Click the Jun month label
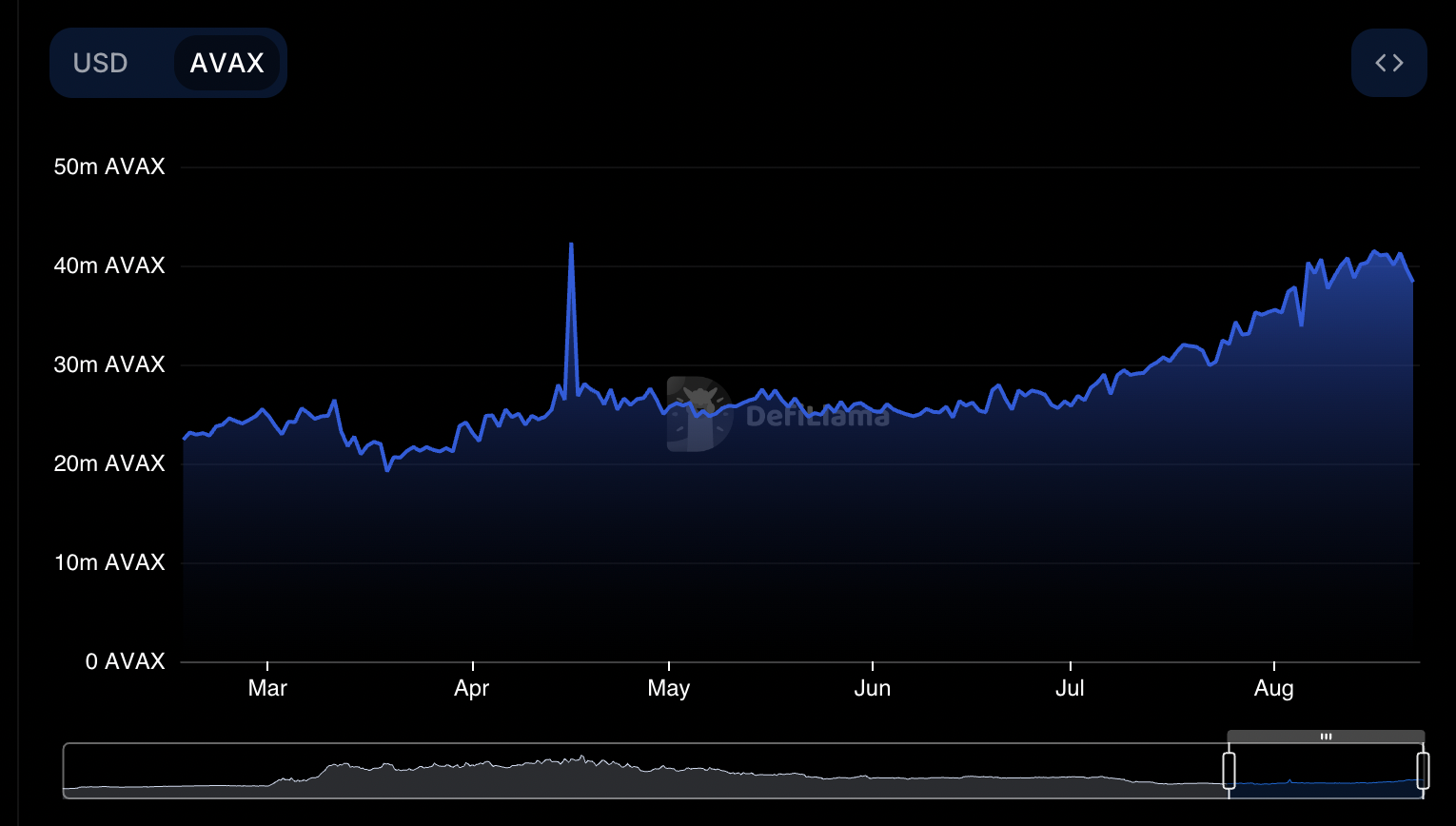Screen dimensions: 1456x826 (873, 688)
